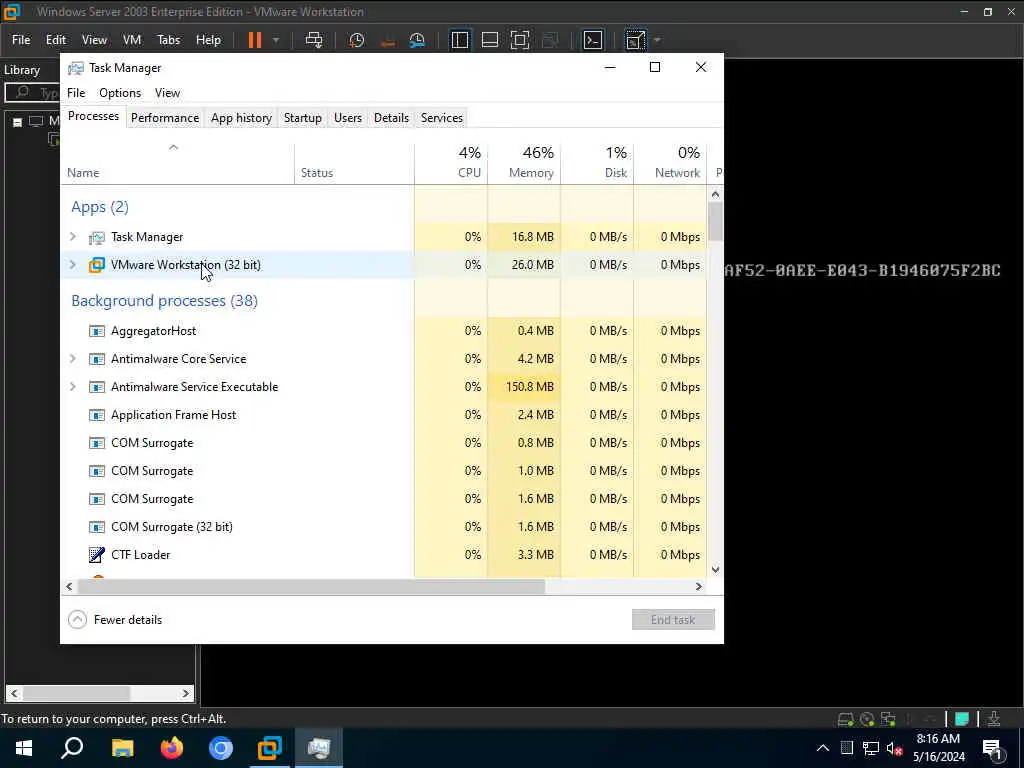Image resolution: width=1024 pixels, height=768 pixels.
Task: Open Task Manager's Options menu
Action: (120, 93)
